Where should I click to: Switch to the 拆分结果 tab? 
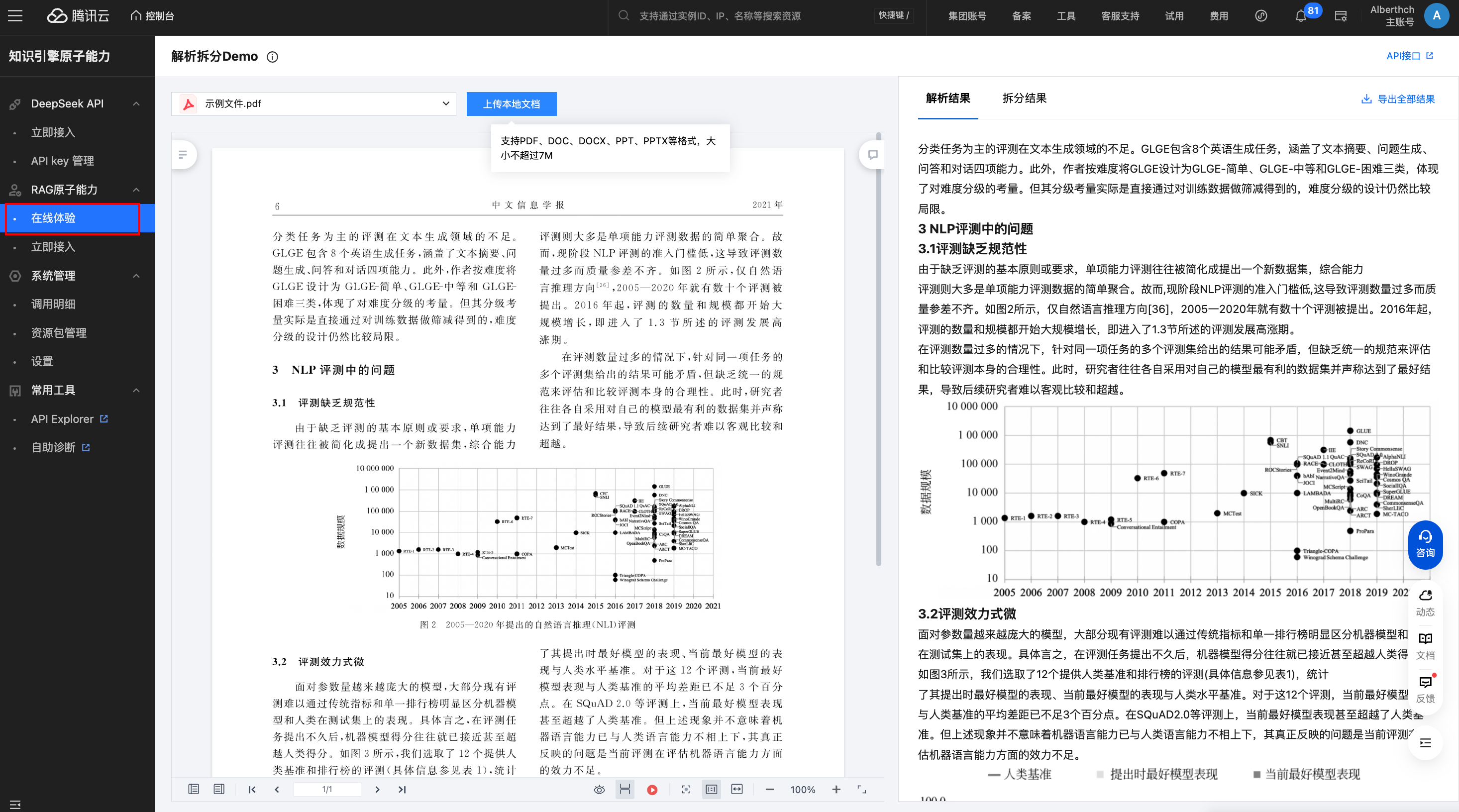click(x=1024, y=99)
